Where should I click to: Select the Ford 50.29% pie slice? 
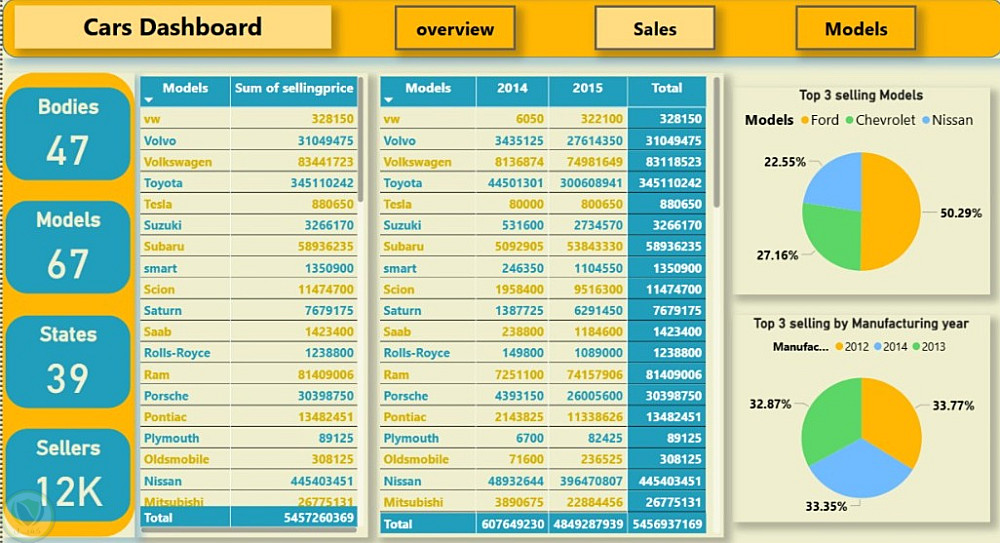tap(893, 211)
